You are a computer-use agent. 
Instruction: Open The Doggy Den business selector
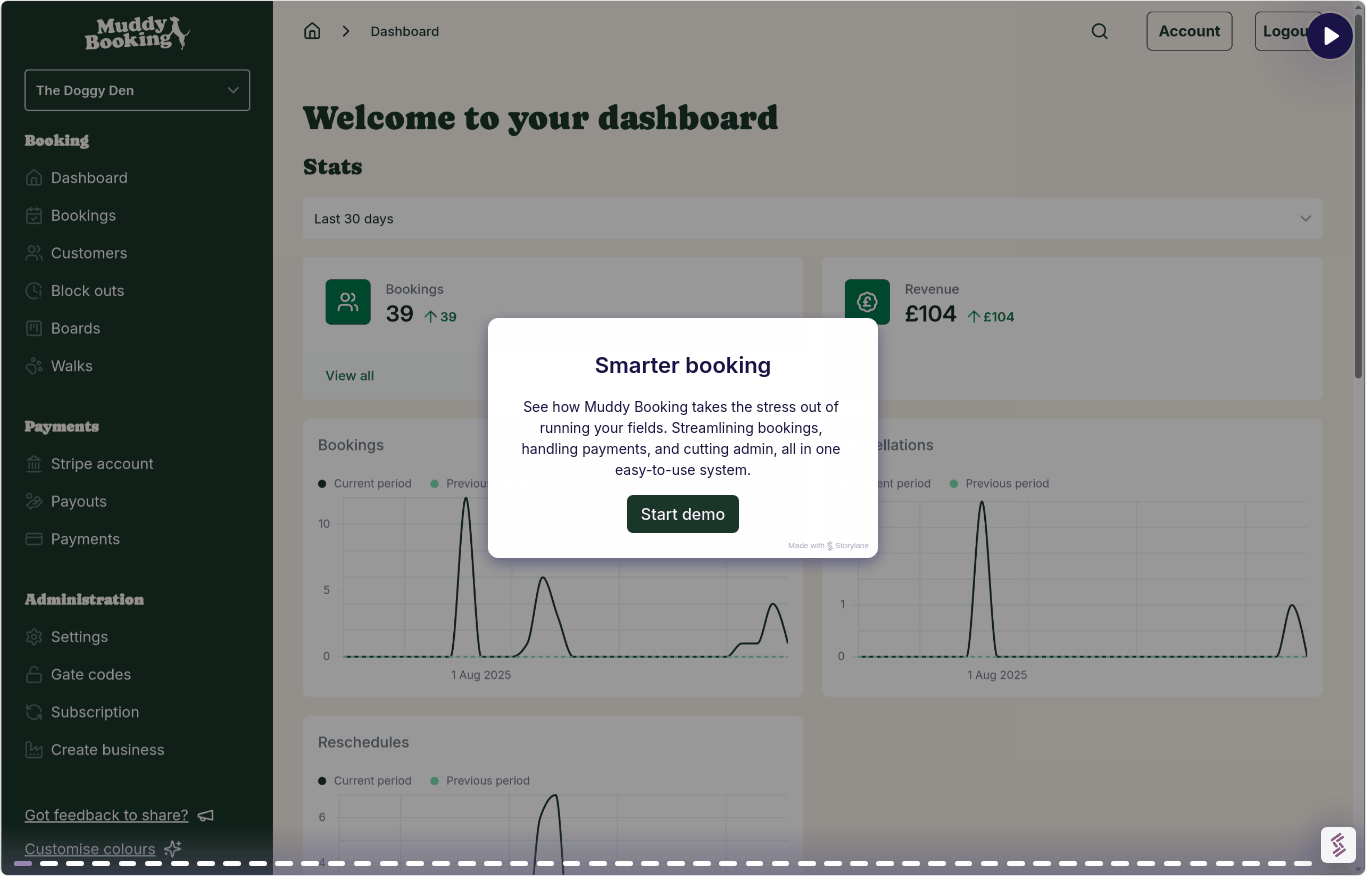[137, 90]
